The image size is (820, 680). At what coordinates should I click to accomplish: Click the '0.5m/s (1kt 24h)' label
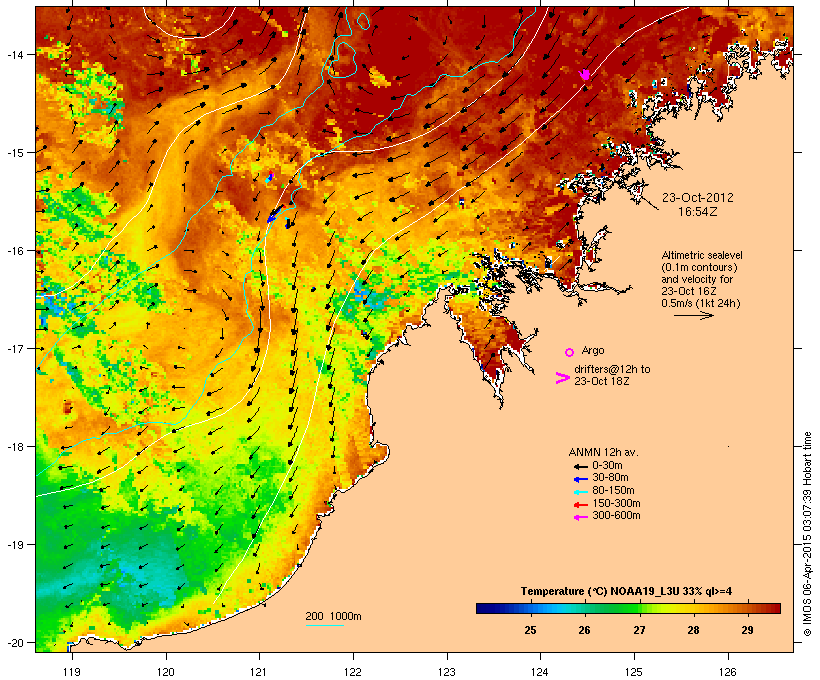[701, 303]
